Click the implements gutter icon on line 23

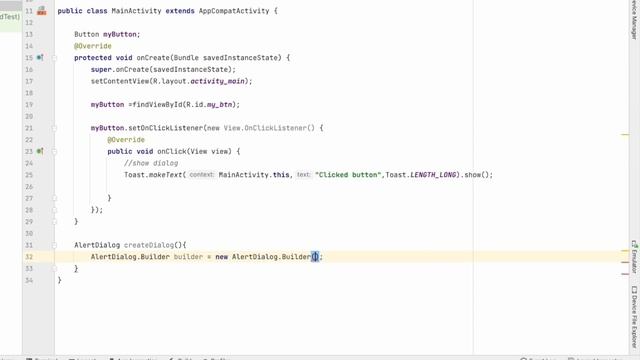(x=40, y=151)
